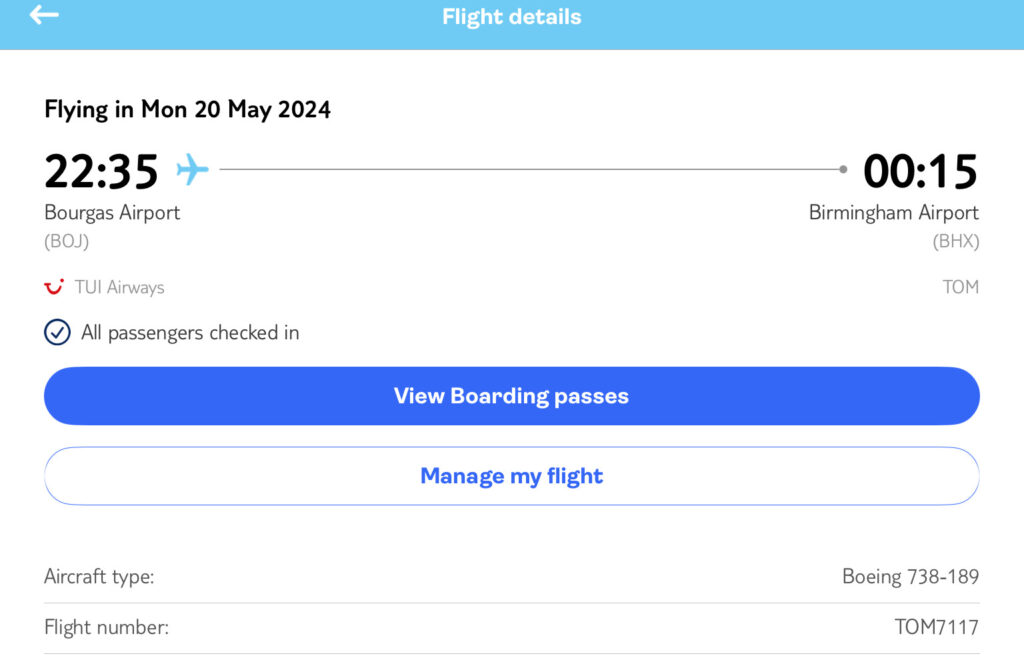Tap the departure time 22:35

pos(101,171)
